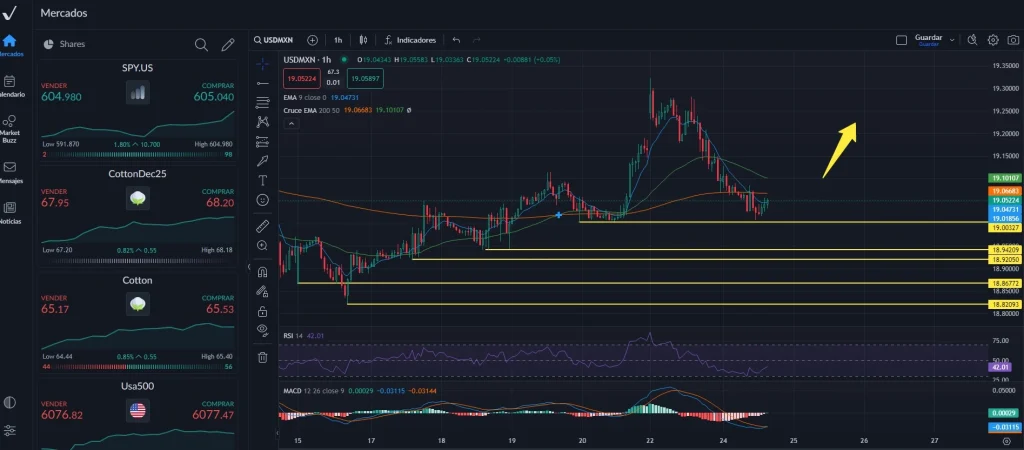The width and height of the screenshot is (1024, 450).
Task: Click the trash remove drawings icon
Action: tap(263, 357)
